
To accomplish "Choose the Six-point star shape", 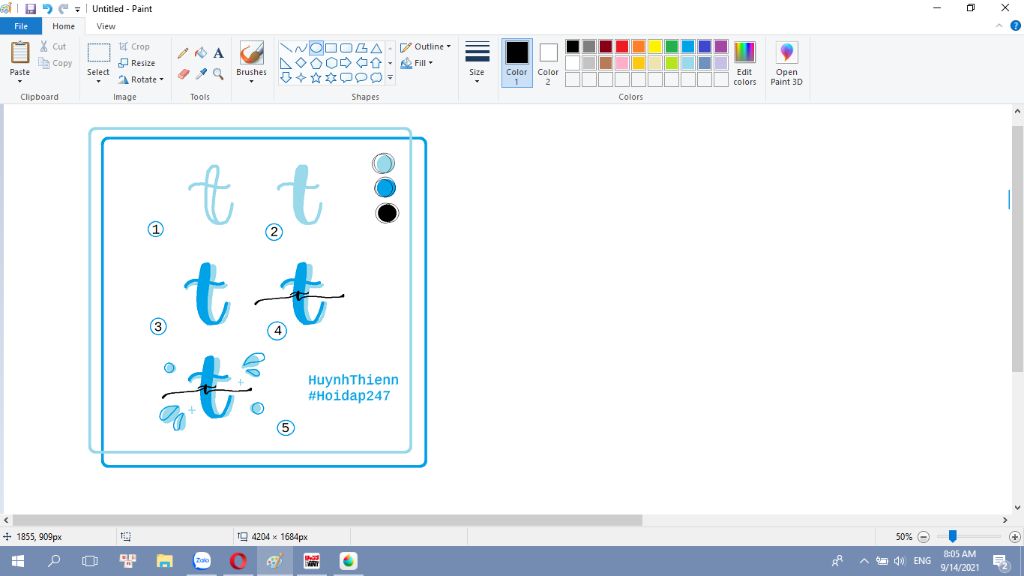I will coord(331,78).
